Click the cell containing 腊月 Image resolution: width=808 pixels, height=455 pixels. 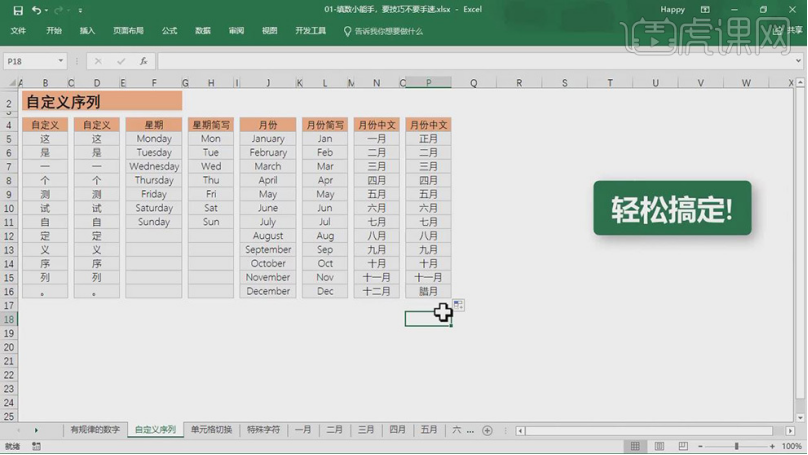click(428, 291)
